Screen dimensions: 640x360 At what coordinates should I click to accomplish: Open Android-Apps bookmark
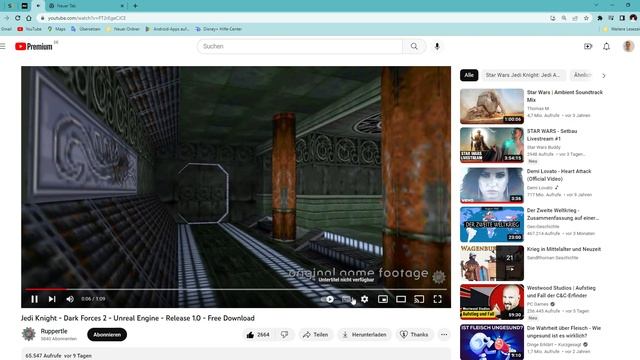coord(167,29)
